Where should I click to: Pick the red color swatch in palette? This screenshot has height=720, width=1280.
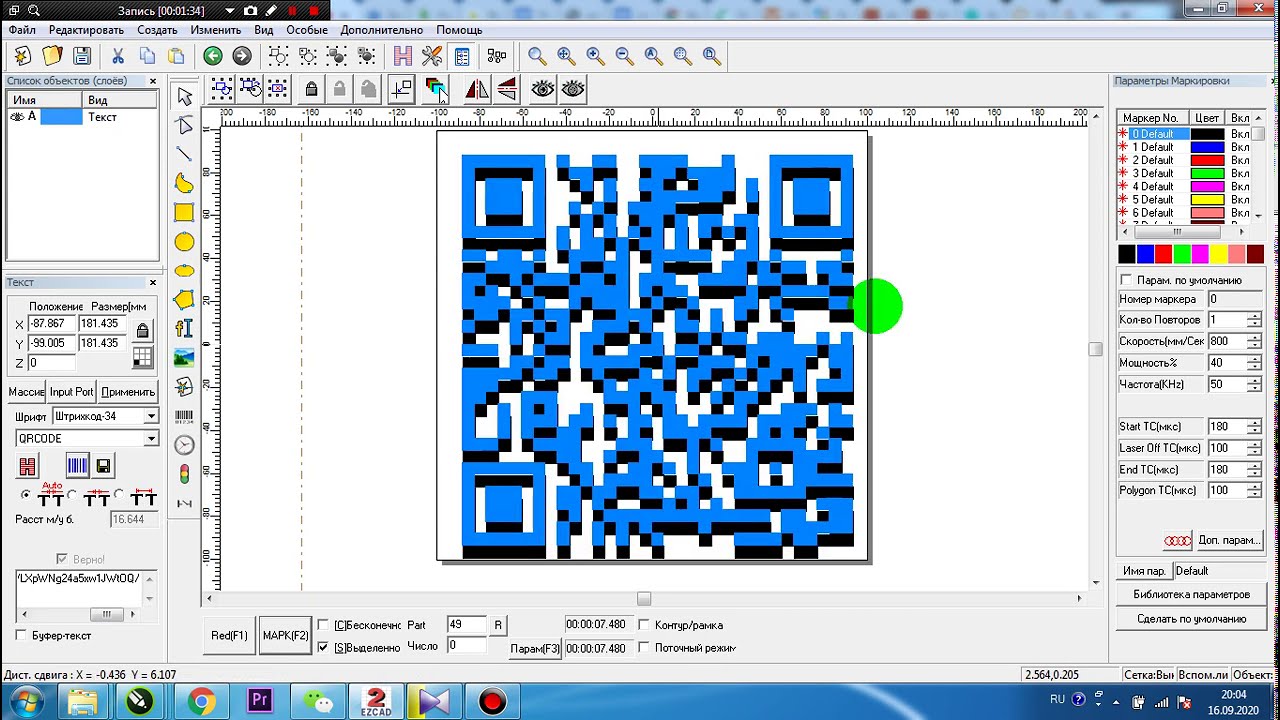(x=1163, y=254)
